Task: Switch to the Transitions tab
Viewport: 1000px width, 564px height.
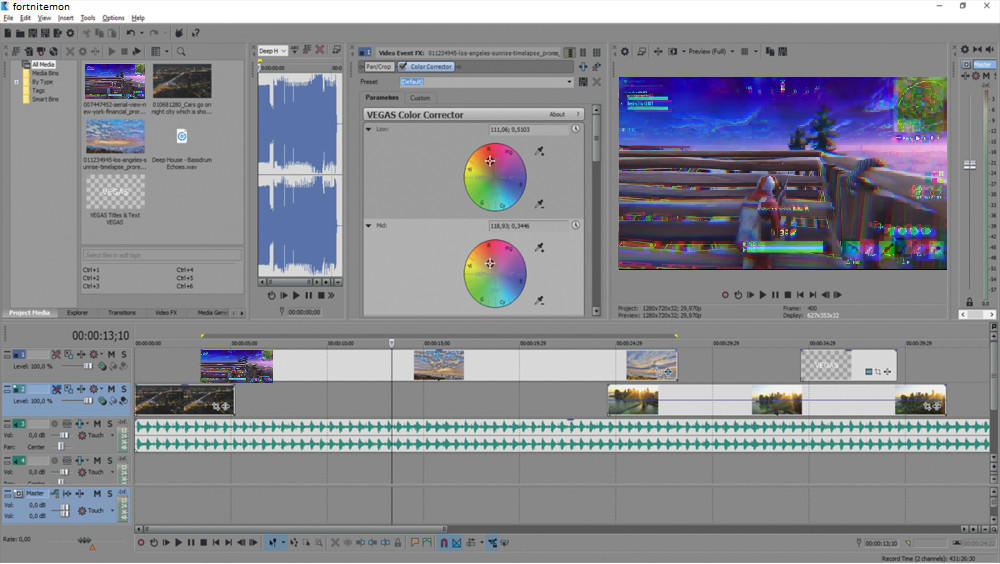Action: [x=121, y=313]
